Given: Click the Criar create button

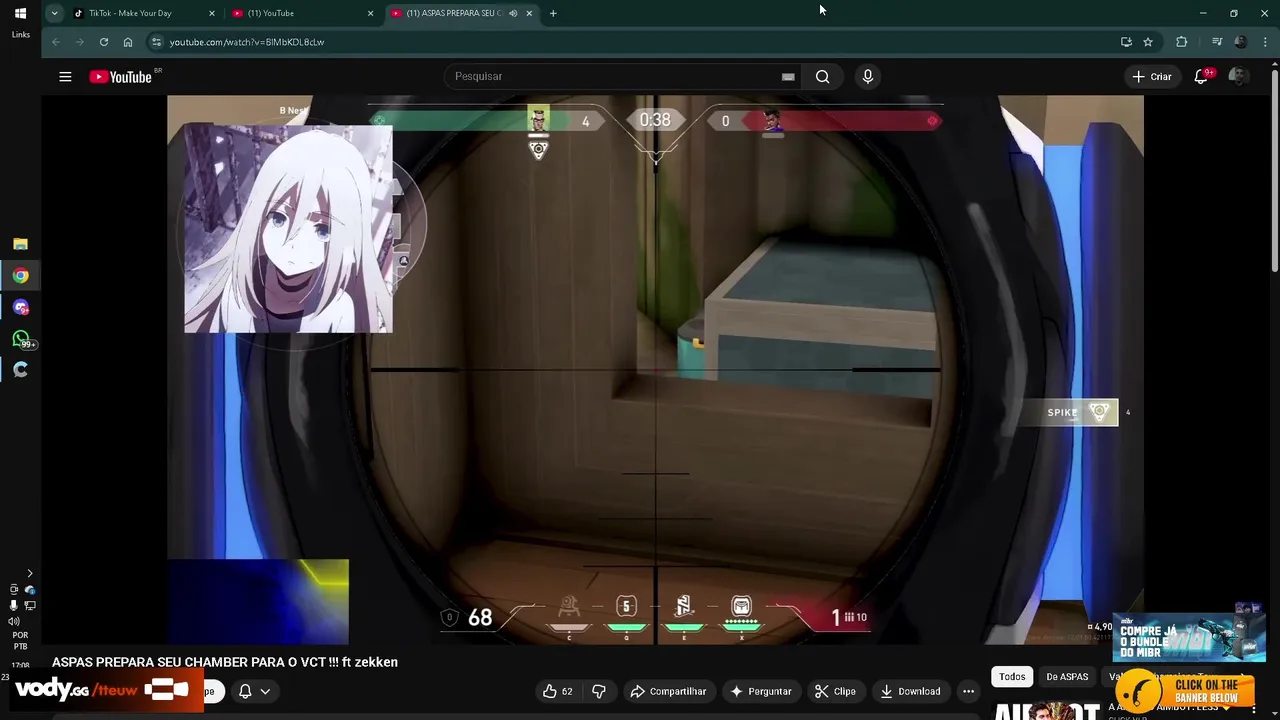Looking at the screenshot, I should coord(1151,77).
